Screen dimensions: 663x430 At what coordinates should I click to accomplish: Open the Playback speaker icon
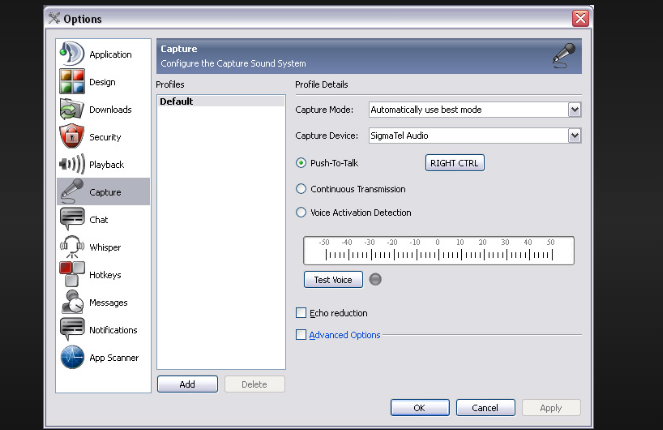[x=72, y=164]
